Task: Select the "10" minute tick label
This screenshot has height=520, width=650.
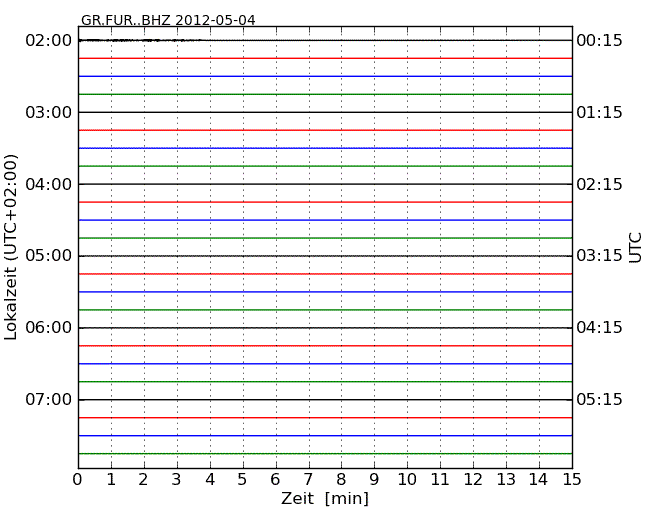Action: 407,479
